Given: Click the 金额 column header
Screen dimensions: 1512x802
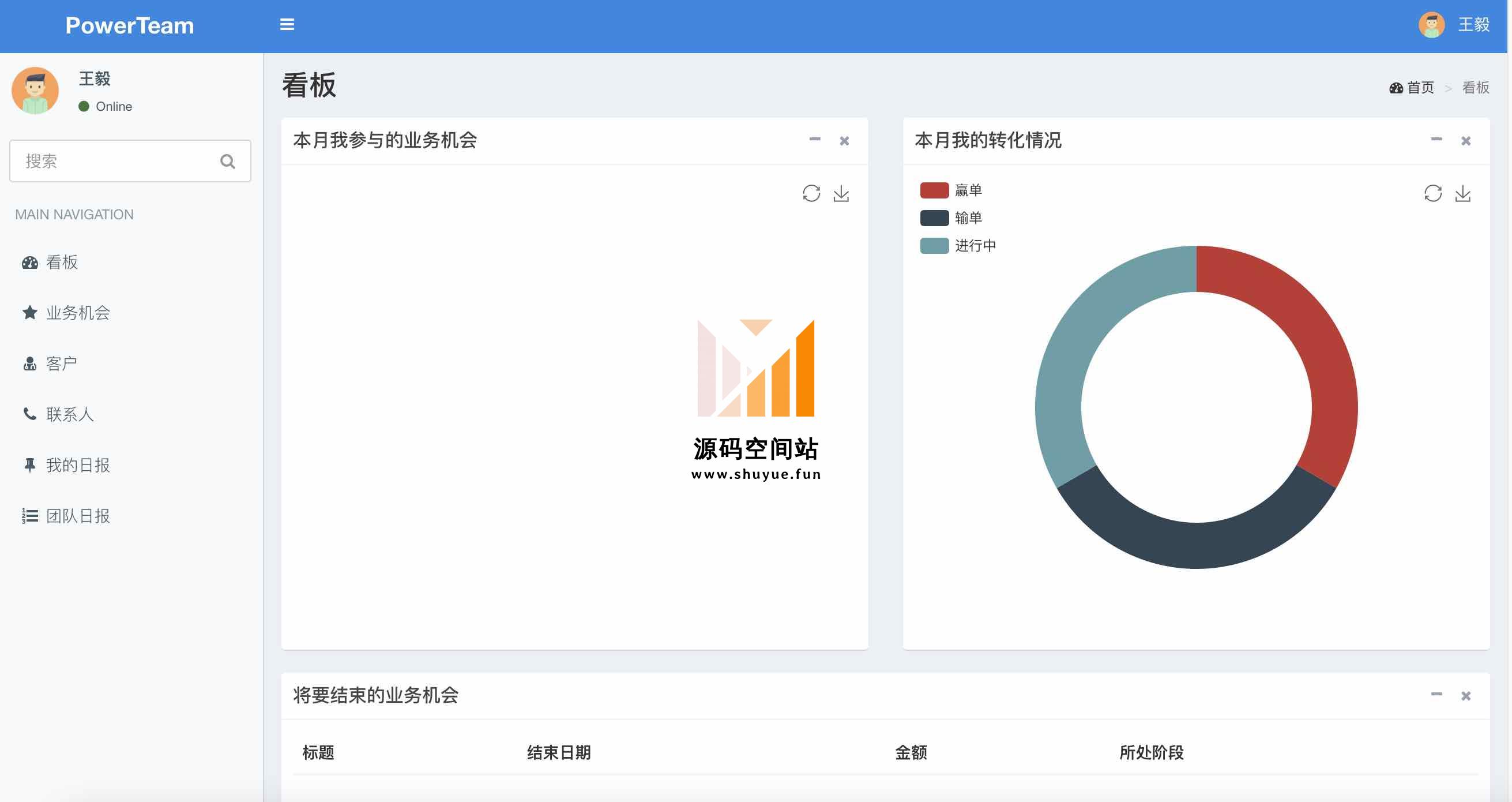Looking at the screenshot, I should point(911,753).
